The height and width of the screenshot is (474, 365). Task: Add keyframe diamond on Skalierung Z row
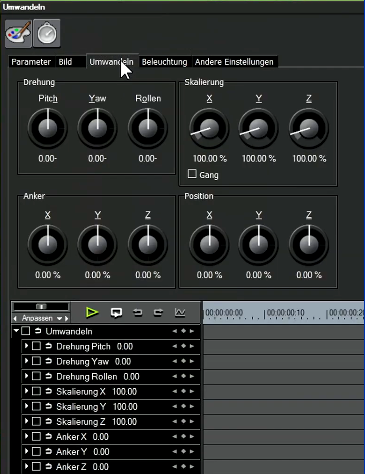(x=183, y=421)
